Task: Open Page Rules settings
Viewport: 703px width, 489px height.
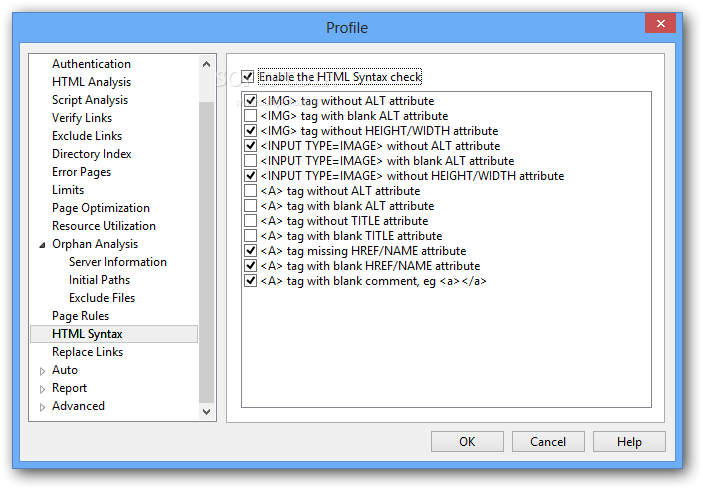Action: point(81,316)
